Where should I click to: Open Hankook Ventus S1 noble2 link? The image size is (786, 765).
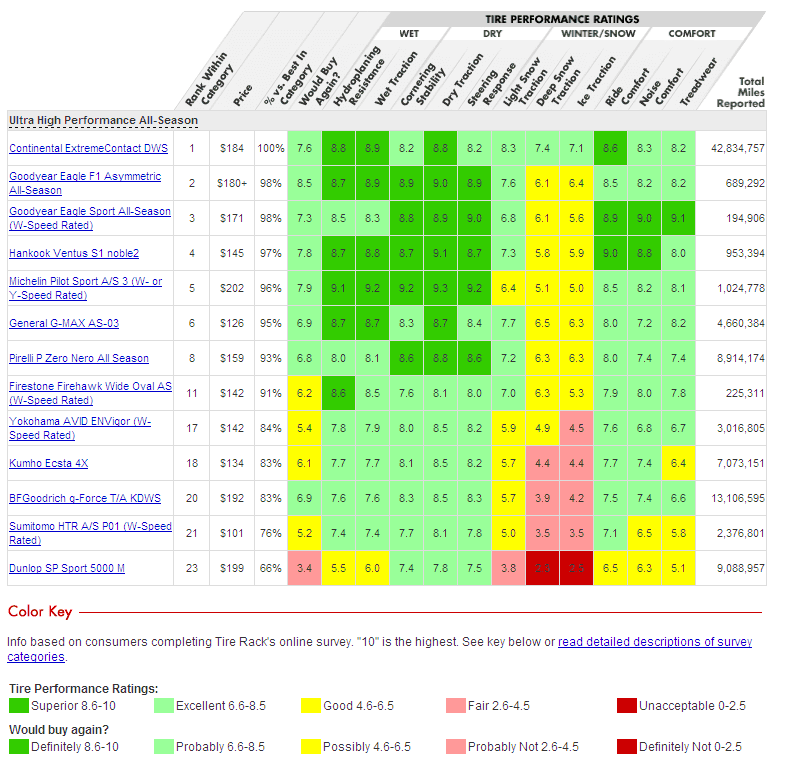(x=74, y=253)
